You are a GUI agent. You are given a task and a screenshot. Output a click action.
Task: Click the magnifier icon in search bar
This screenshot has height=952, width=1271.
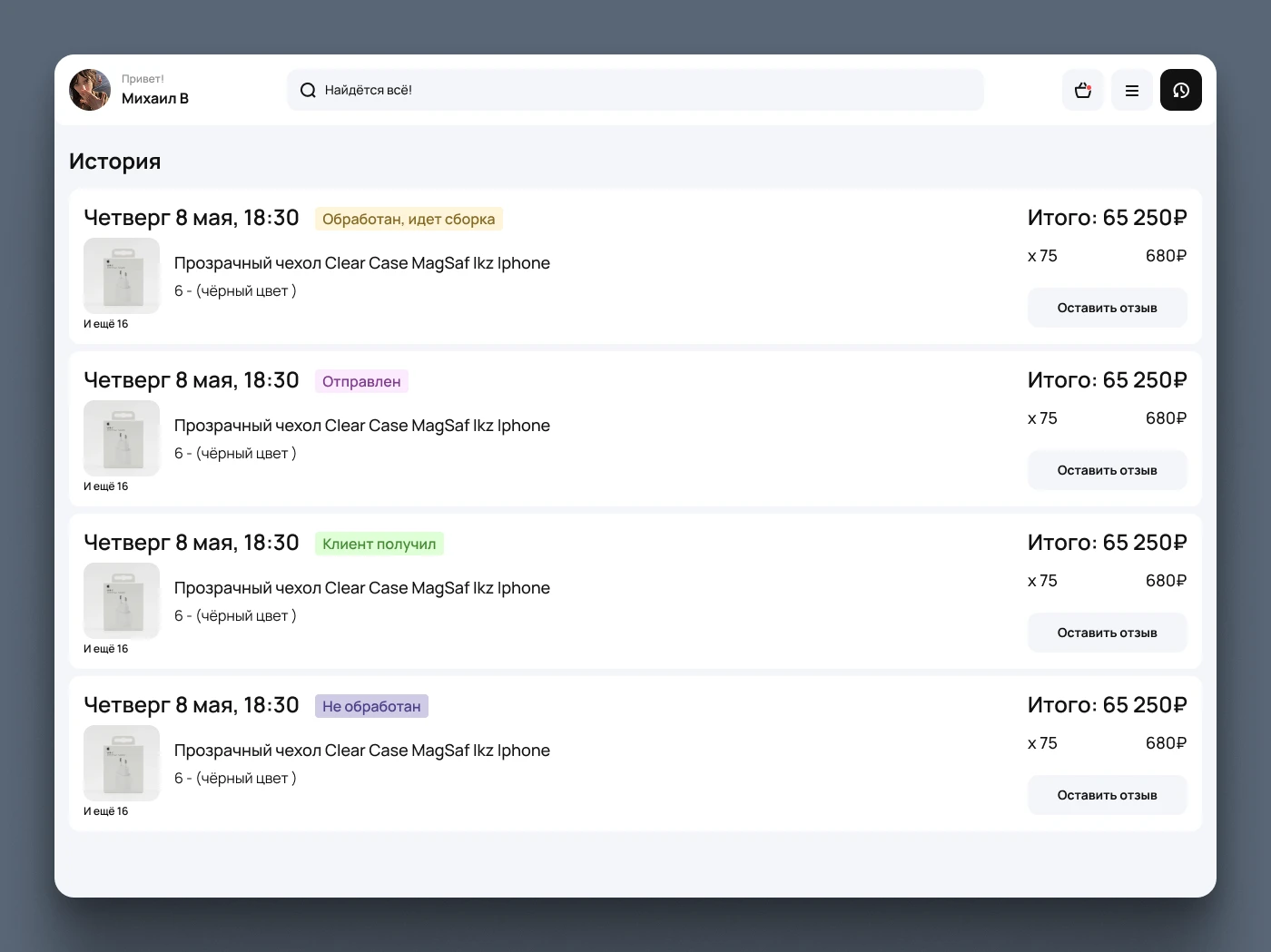(308, 90)
